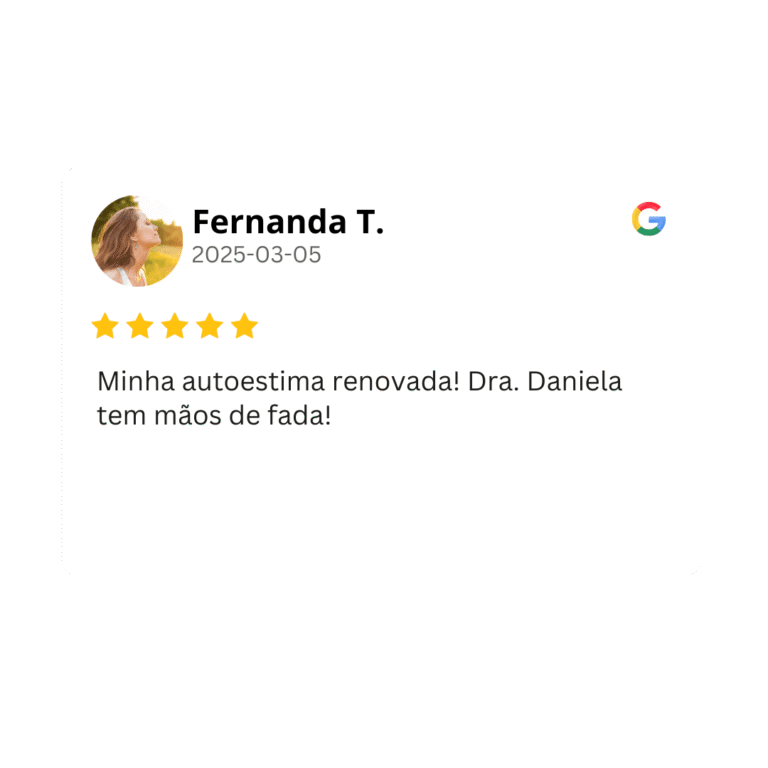The height and width of the screenshot is (768, 768).
Task: Click the word "de" in the second line
Action: pyautogui.click(x=244, y=415)
